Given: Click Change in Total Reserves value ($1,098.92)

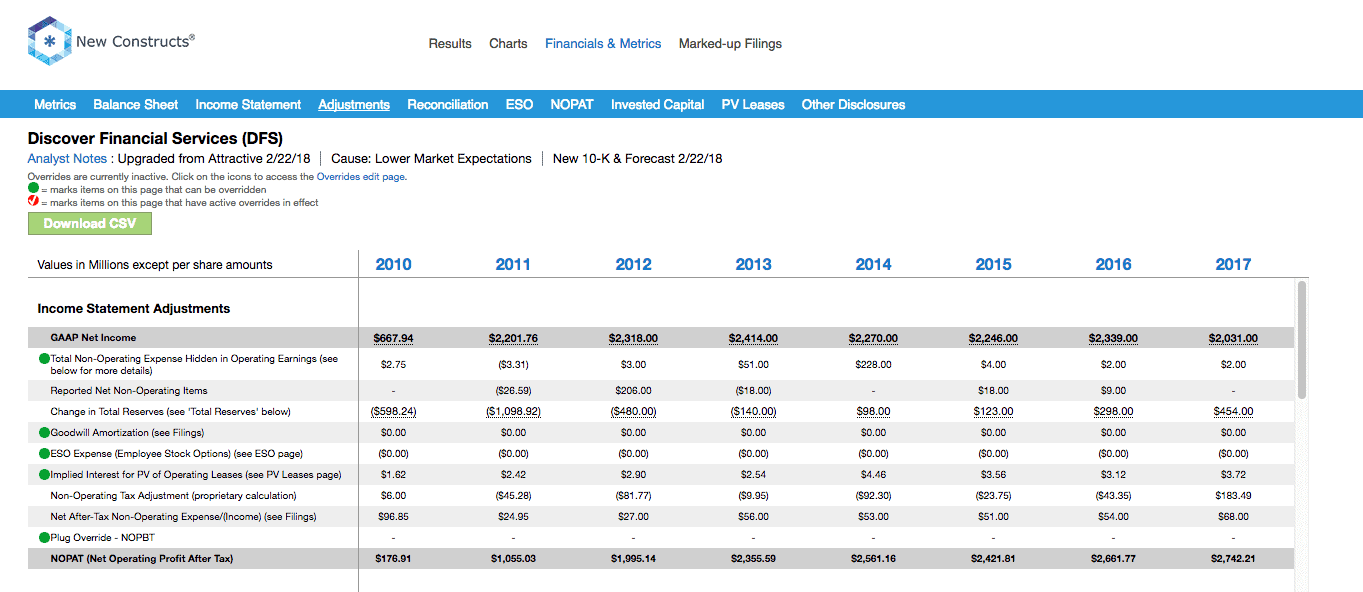Looking at the screenshot, I should [513, 412].
